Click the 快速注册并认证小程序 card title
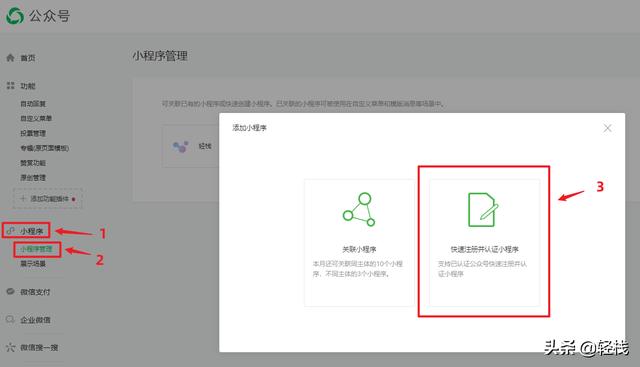Screen dimensions: 640x367 click(484, 249)
